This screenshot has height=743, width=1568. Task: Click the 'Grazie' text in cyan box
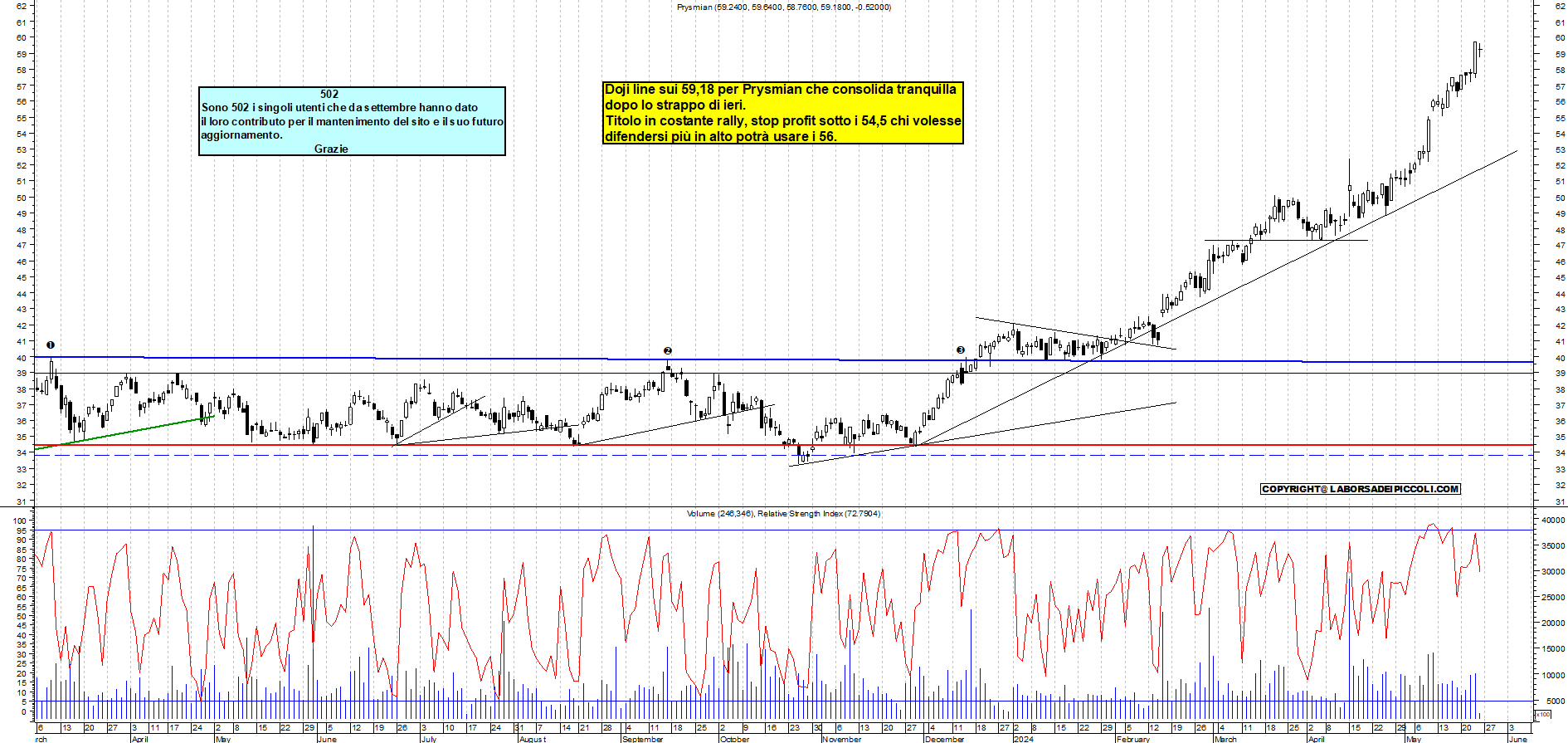tap(331, 149)
